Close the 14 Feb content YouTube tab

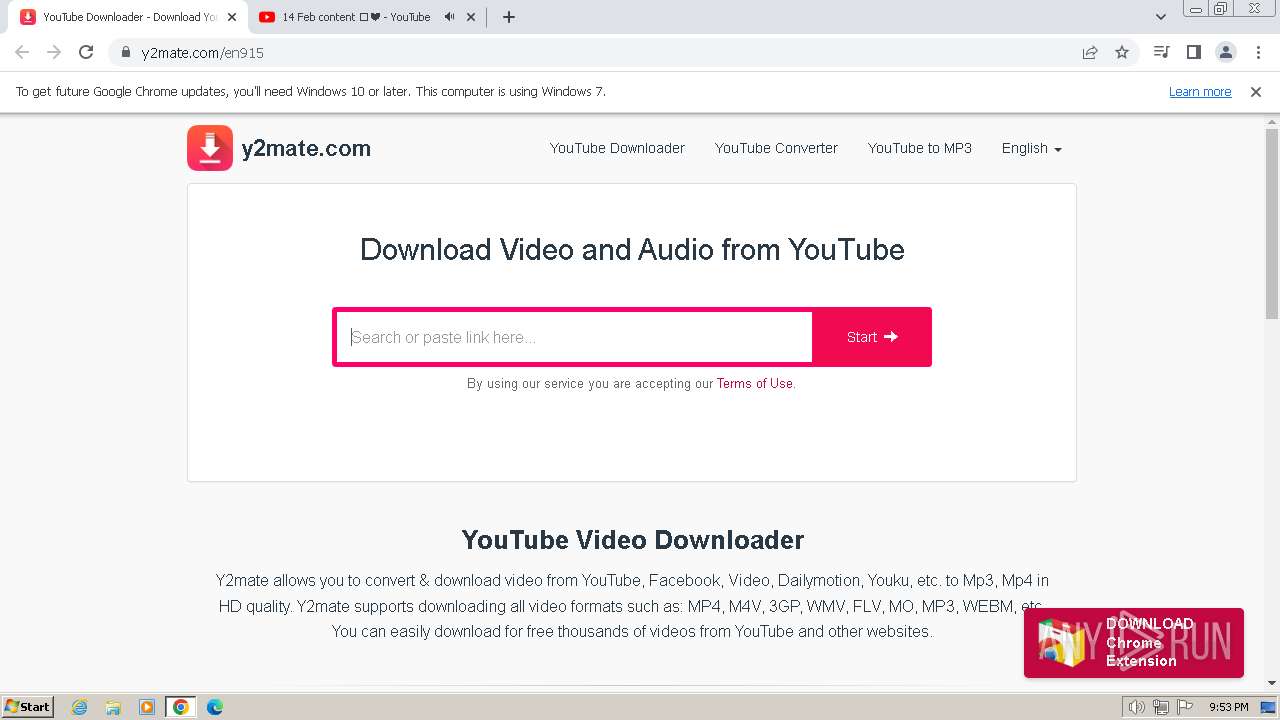(x=471, y=17)
